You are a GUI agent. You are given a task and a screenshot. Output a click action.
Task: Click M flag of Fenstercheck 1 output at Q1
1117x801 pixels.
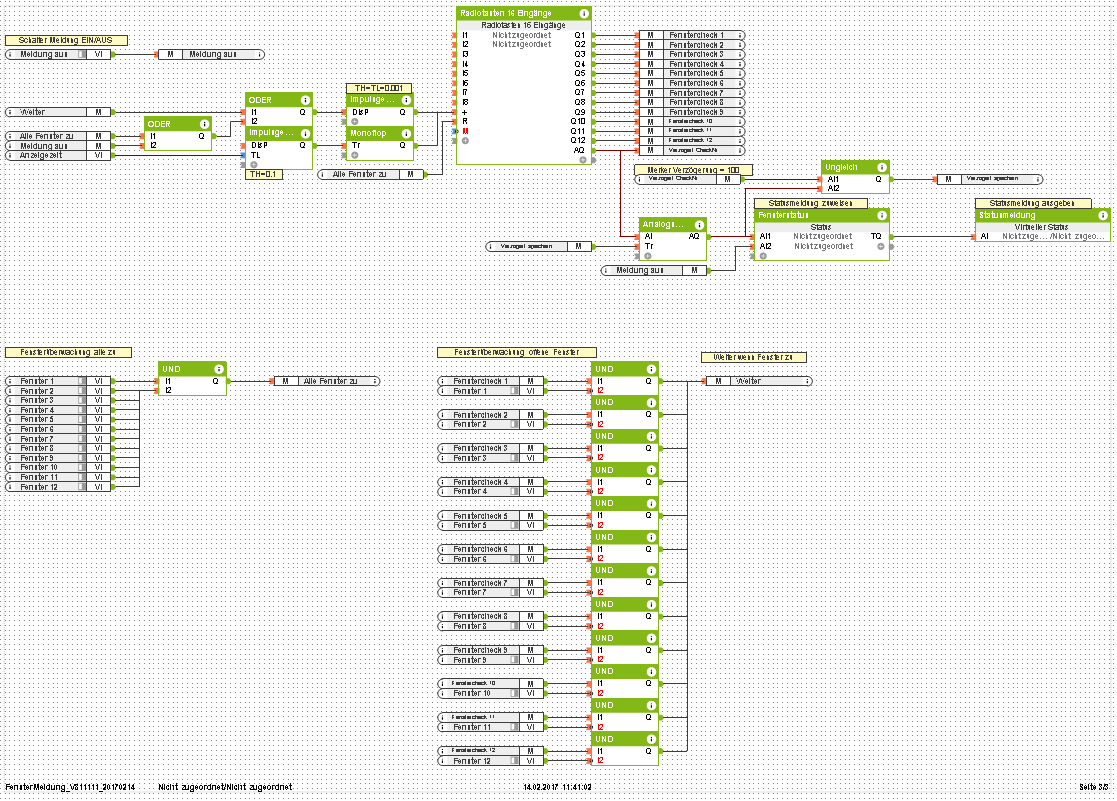click(x=650, y=35)
